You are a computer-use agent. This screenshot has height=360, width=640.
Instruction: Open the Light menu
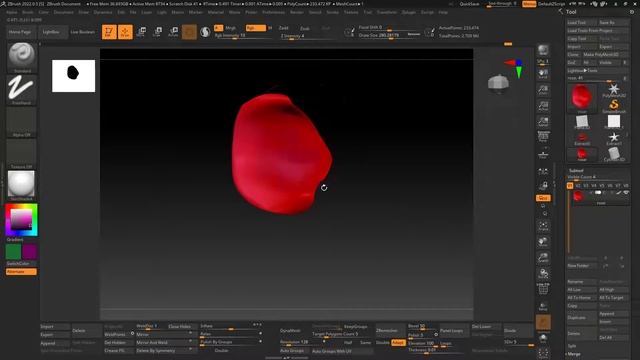(x=162, y=12)
